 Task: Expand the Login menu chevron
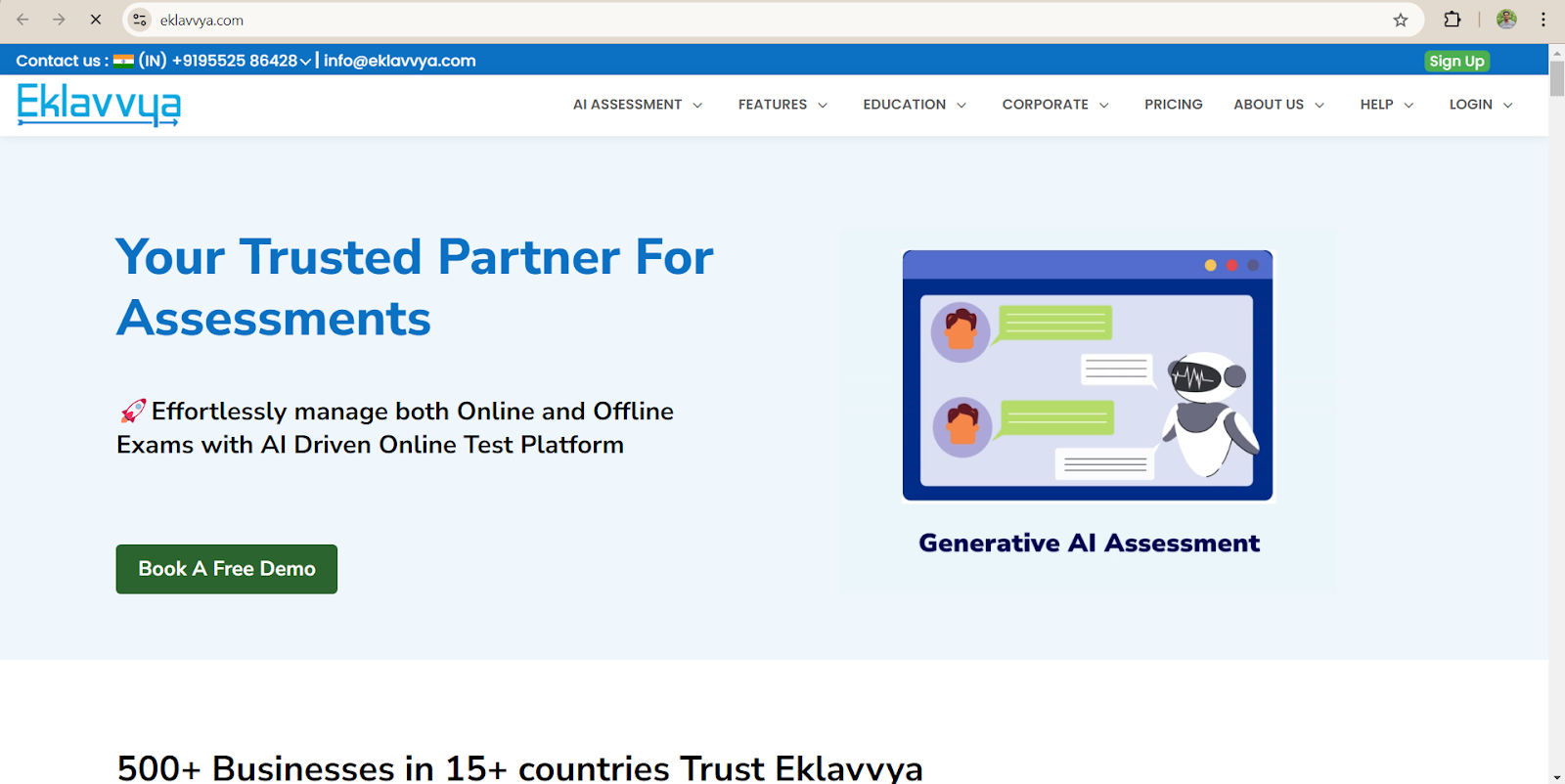(x=1507, y=106)
